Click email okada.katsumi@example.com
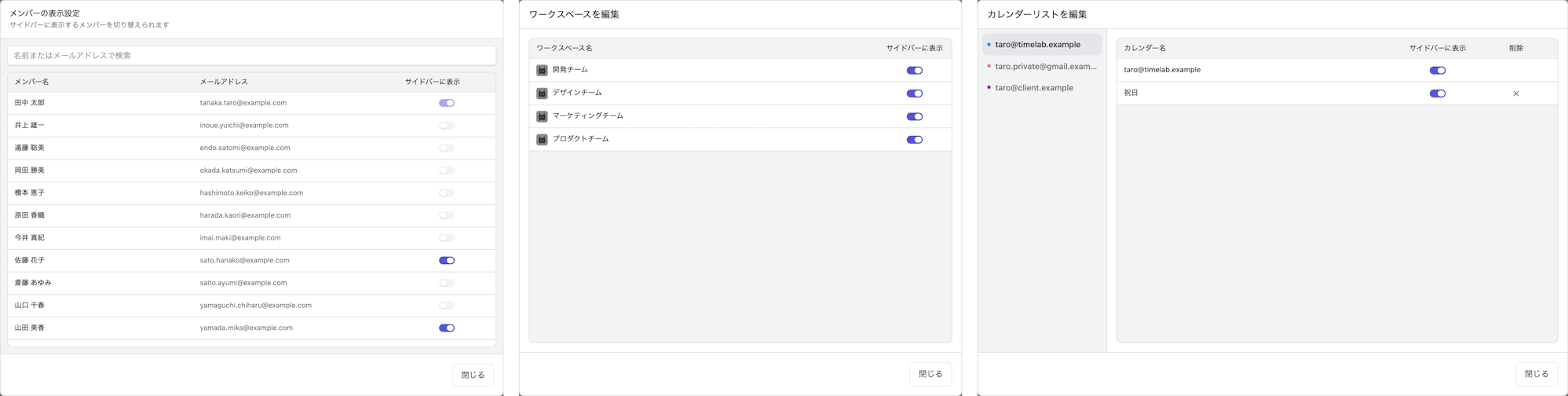This screenshot has width=1568, height=396. click(248, 170)
